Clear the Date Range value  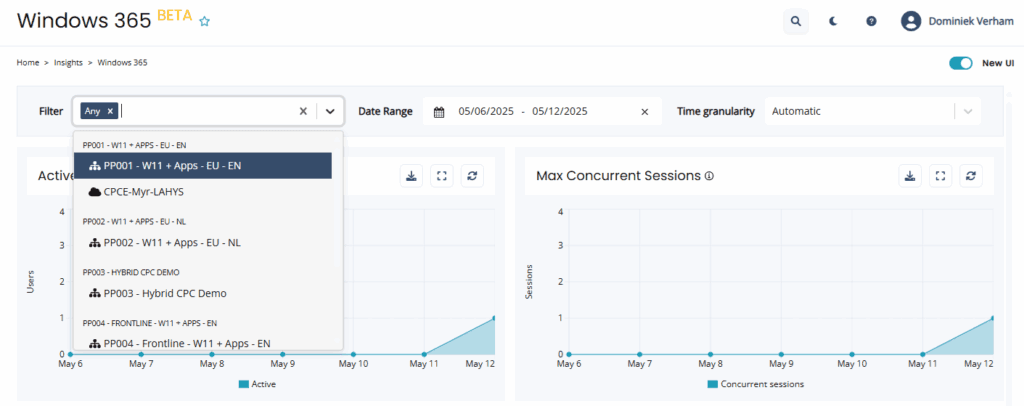click(x=644, y=112)
